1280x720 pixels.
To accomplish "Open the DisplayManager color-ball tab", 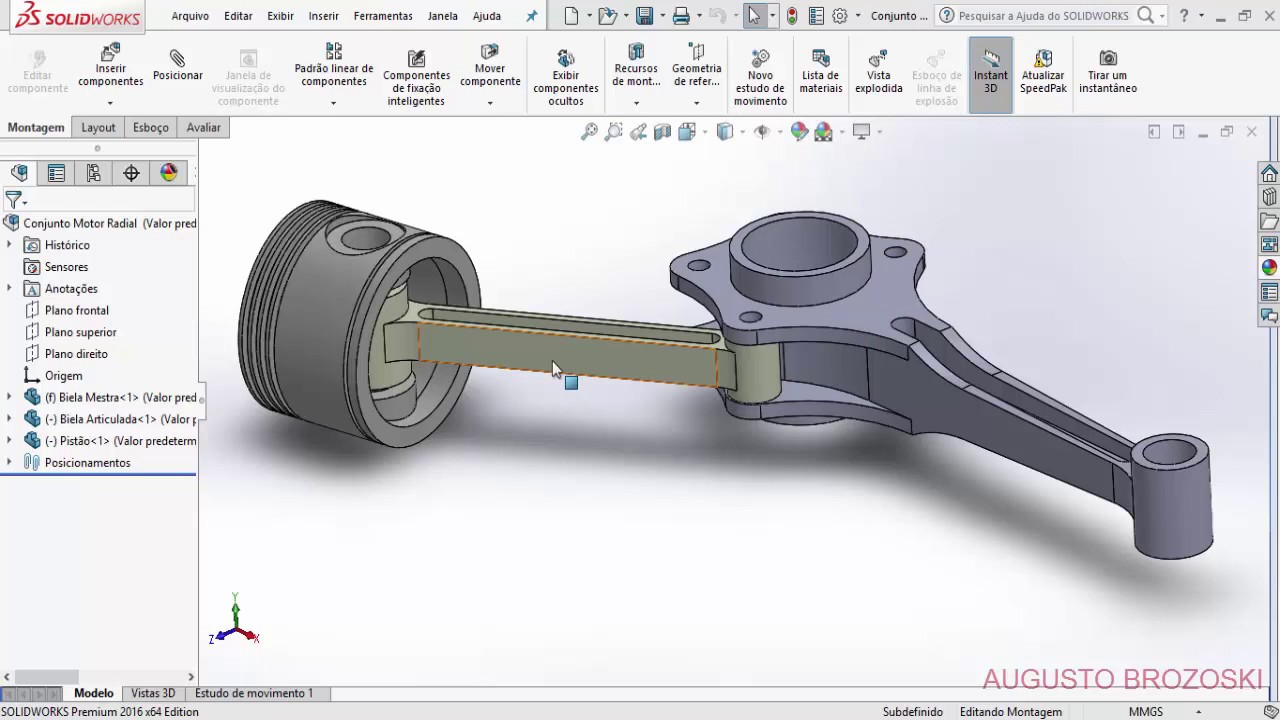I will [169, 173].
